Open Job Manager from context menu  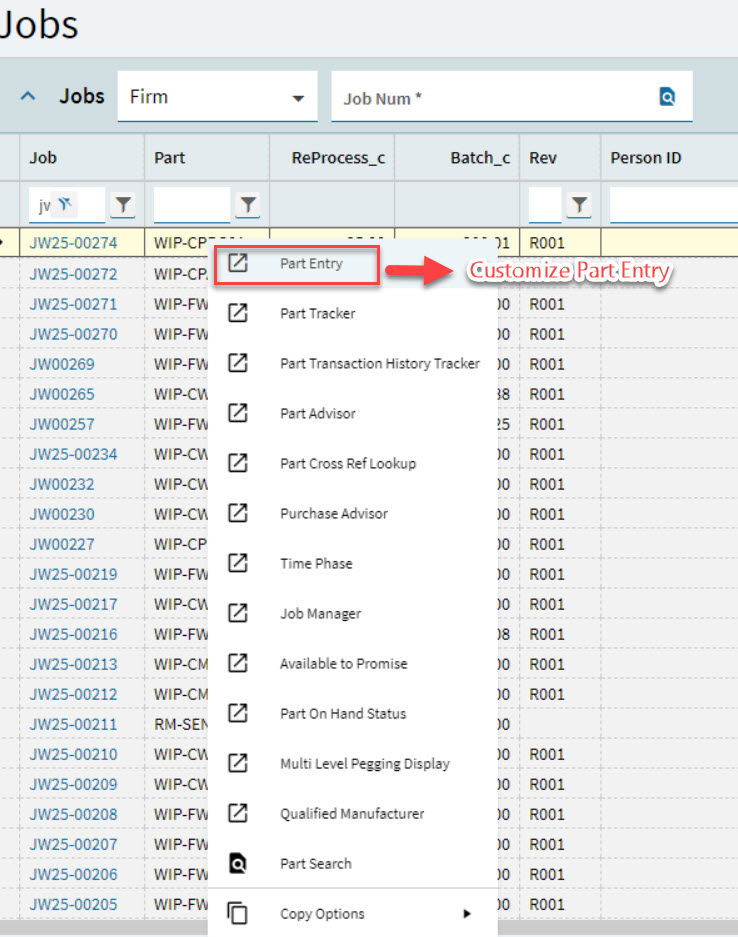point(353,614)
